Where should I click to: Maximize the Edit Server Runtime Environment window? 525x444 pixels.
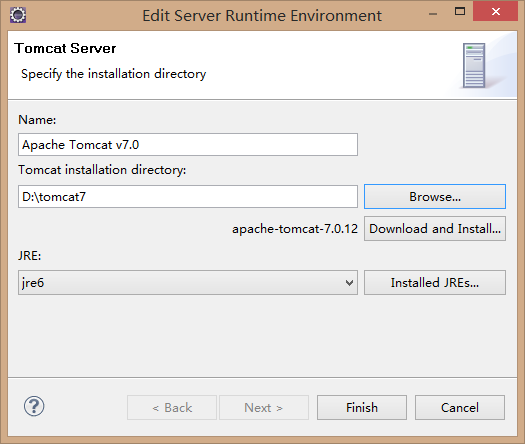[460, 12]
